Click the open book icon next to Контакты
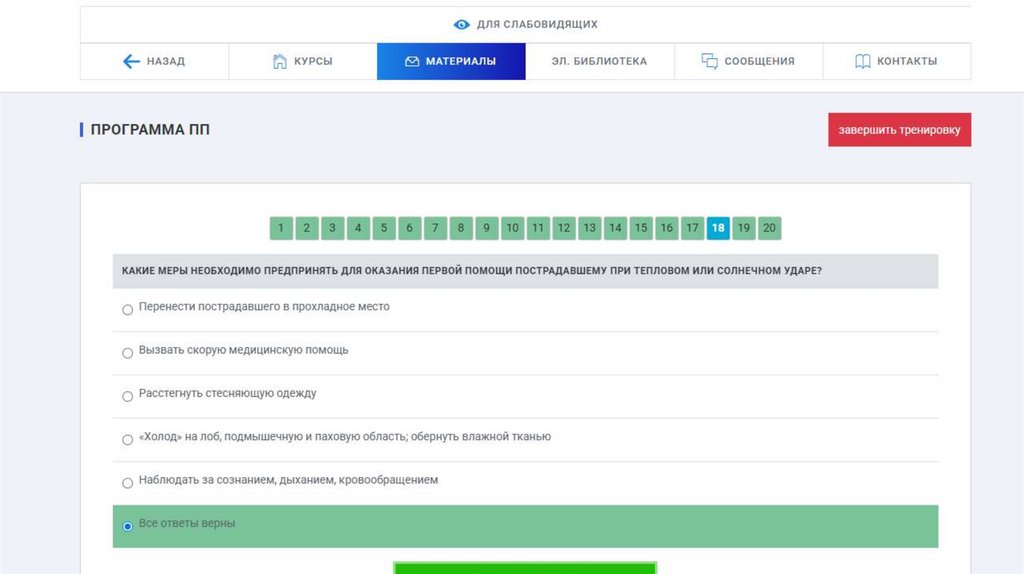1024x574 pixels. 863,61
